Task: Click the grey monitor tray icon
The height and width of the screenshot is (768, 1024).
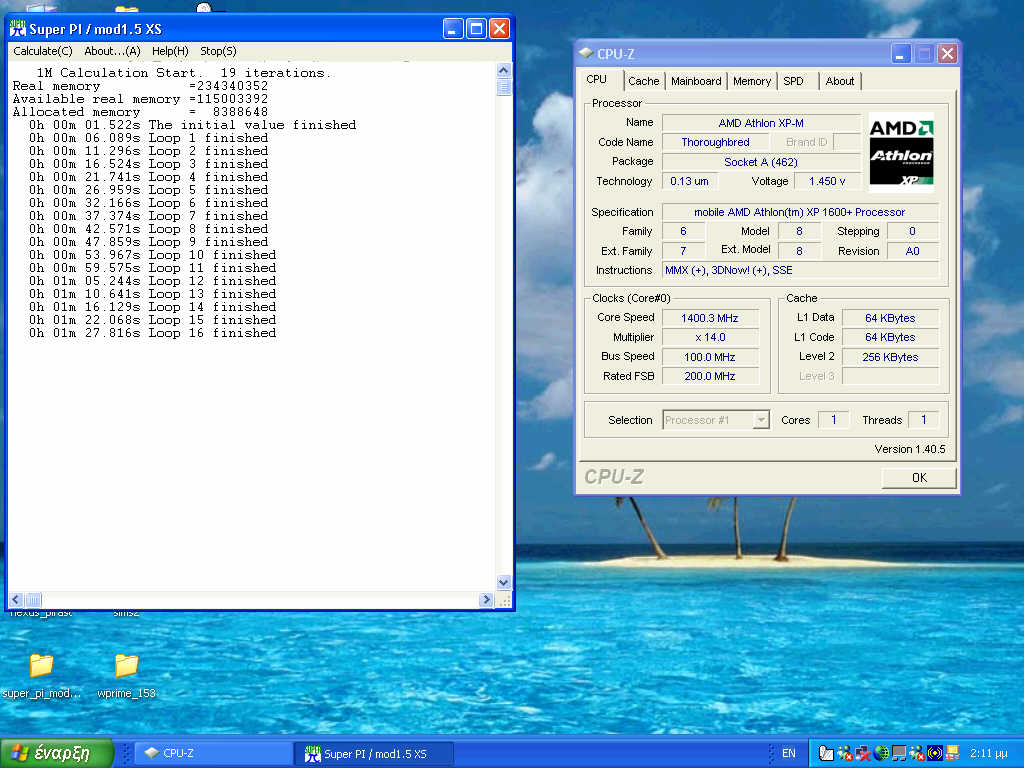Action: (899, 753)
